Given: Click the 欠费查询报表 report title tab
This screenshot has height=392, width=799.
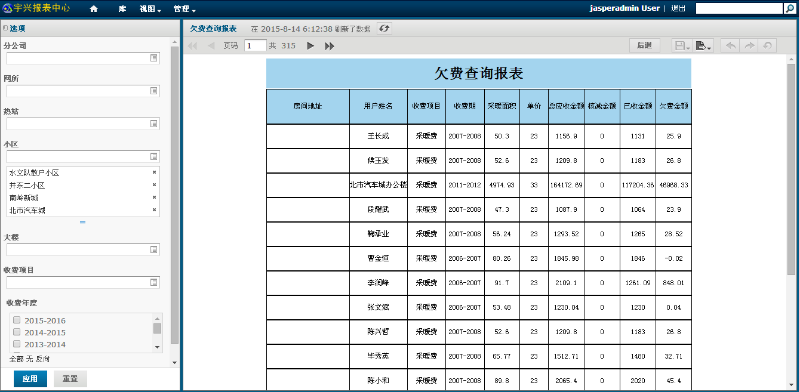Looking at the screenshot, I should tap(213, 29).
